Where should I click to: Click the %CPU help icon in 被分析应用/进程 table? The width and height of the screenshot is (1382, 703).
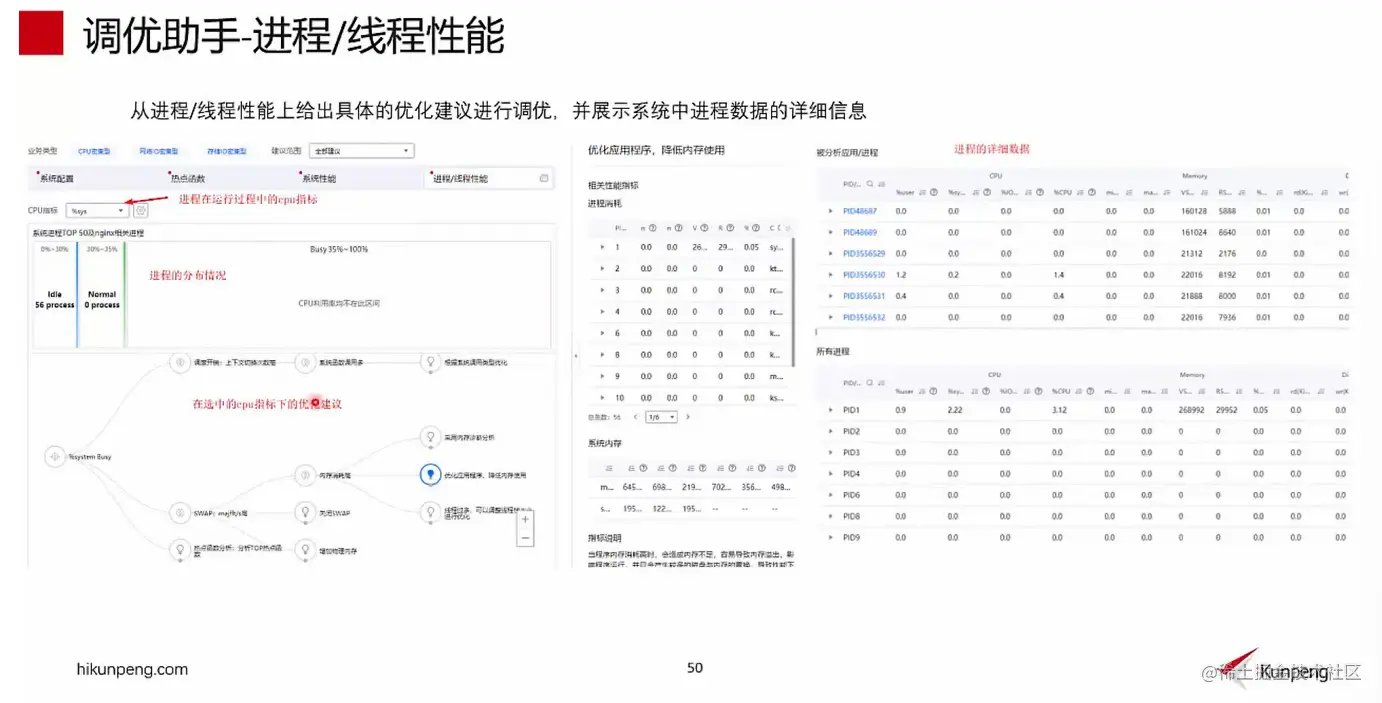pos(1091,192)
